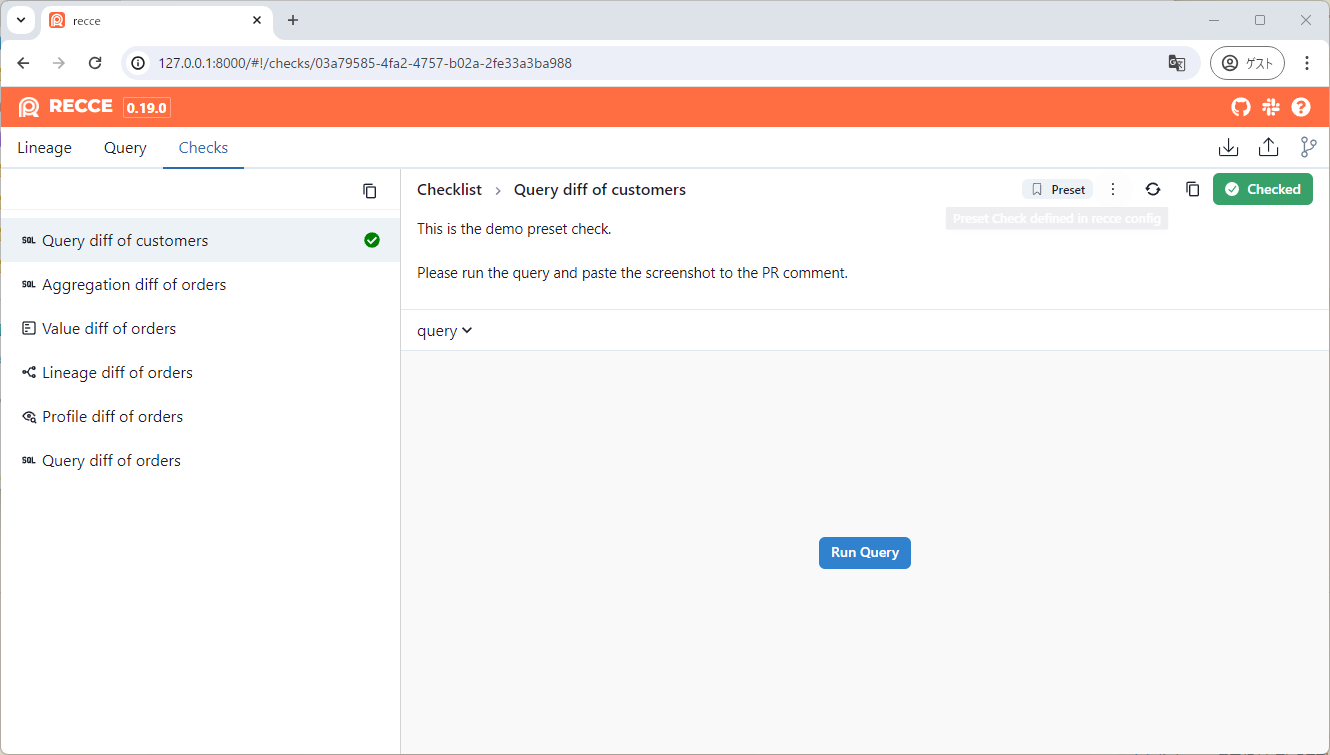
Task: Switch to the Query tab
Action: (x=125, y=148)
